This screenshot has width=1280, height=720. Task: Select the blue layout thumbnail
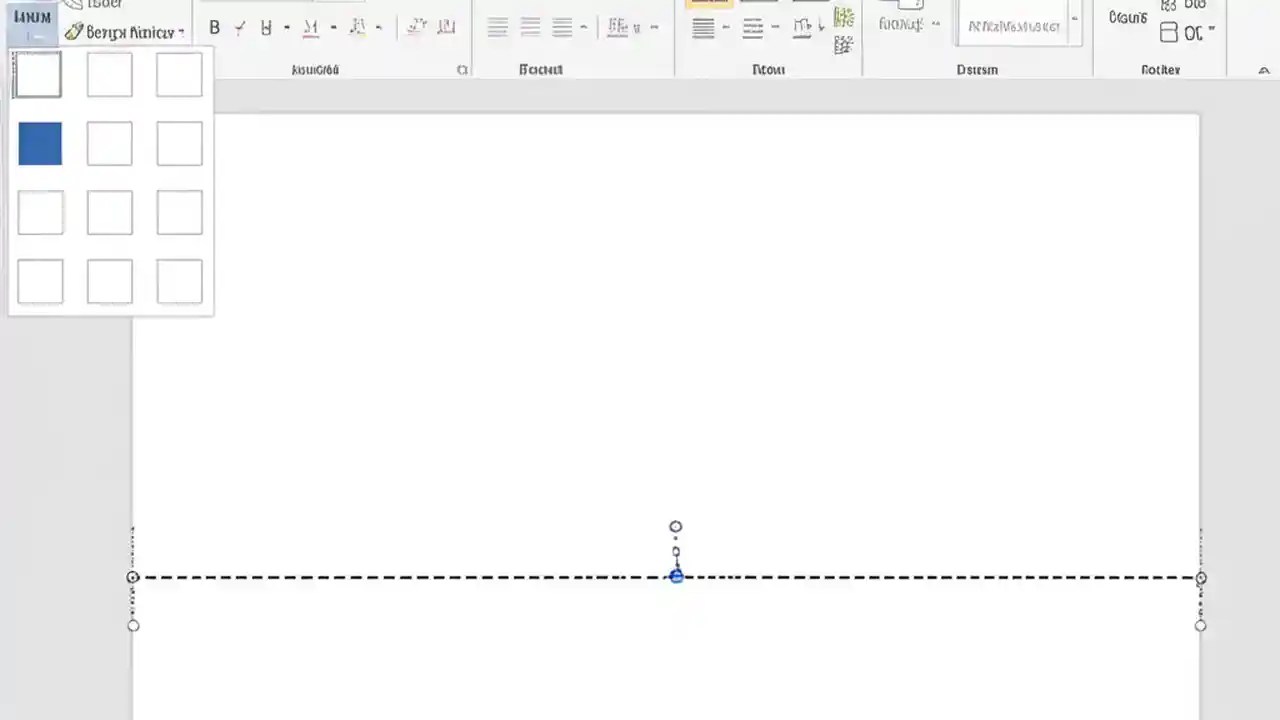[x=39, y=143]
